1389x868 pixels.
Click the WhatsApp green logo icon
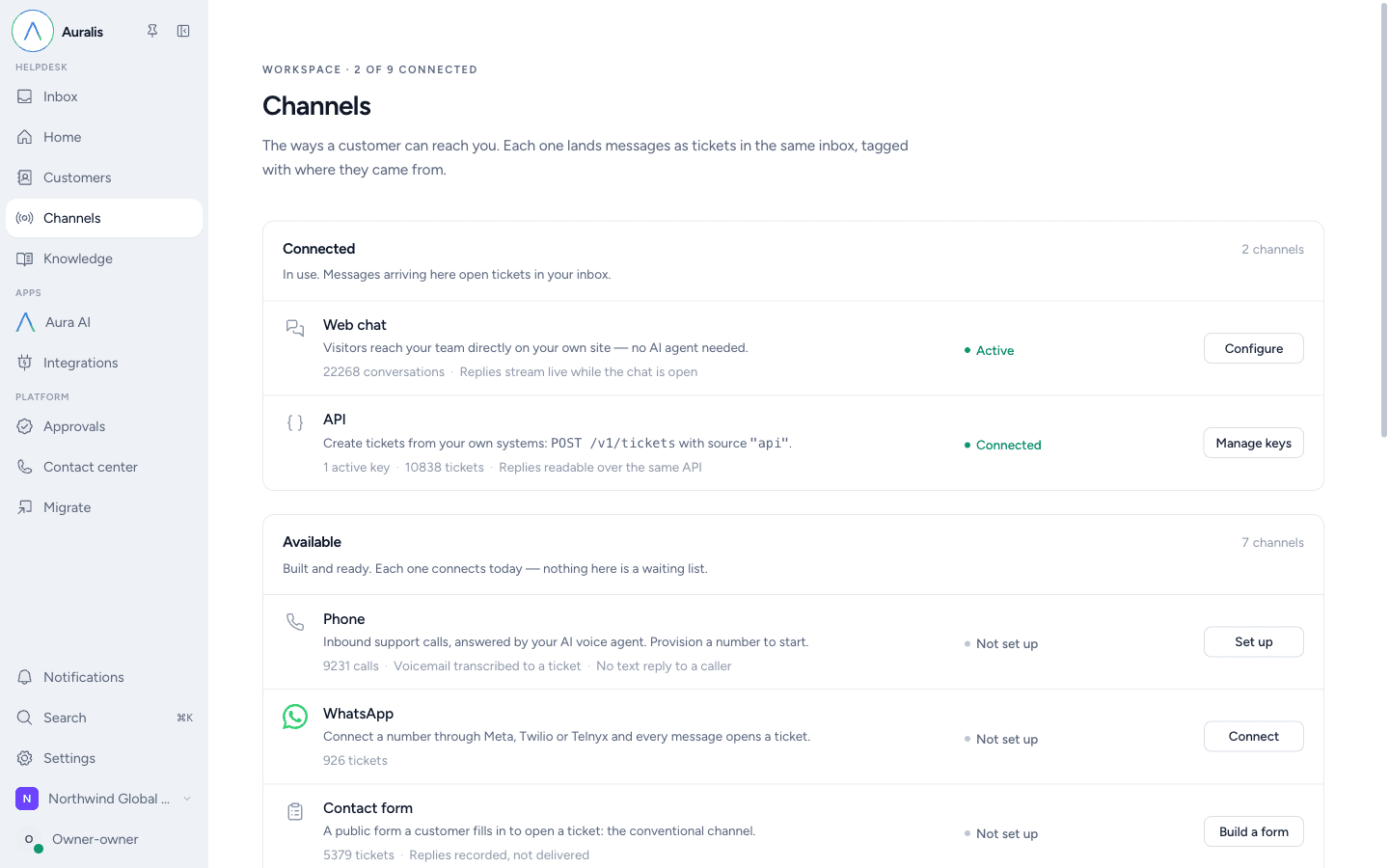click(295, 717)
